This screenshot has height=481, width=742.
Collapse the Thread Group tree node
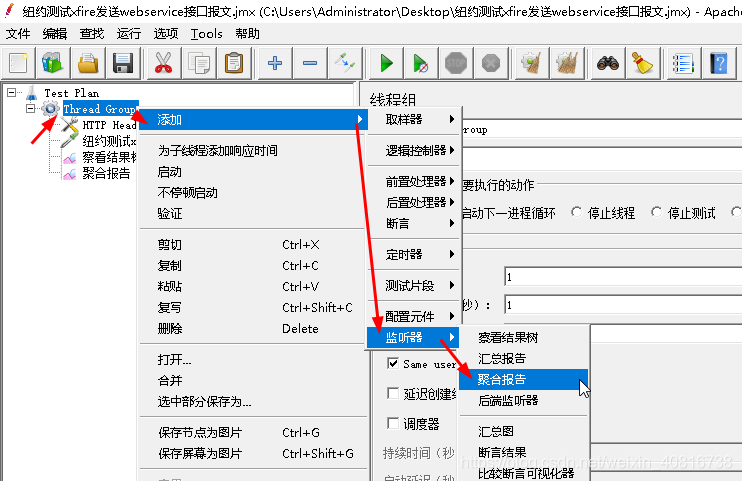[30, 109]
